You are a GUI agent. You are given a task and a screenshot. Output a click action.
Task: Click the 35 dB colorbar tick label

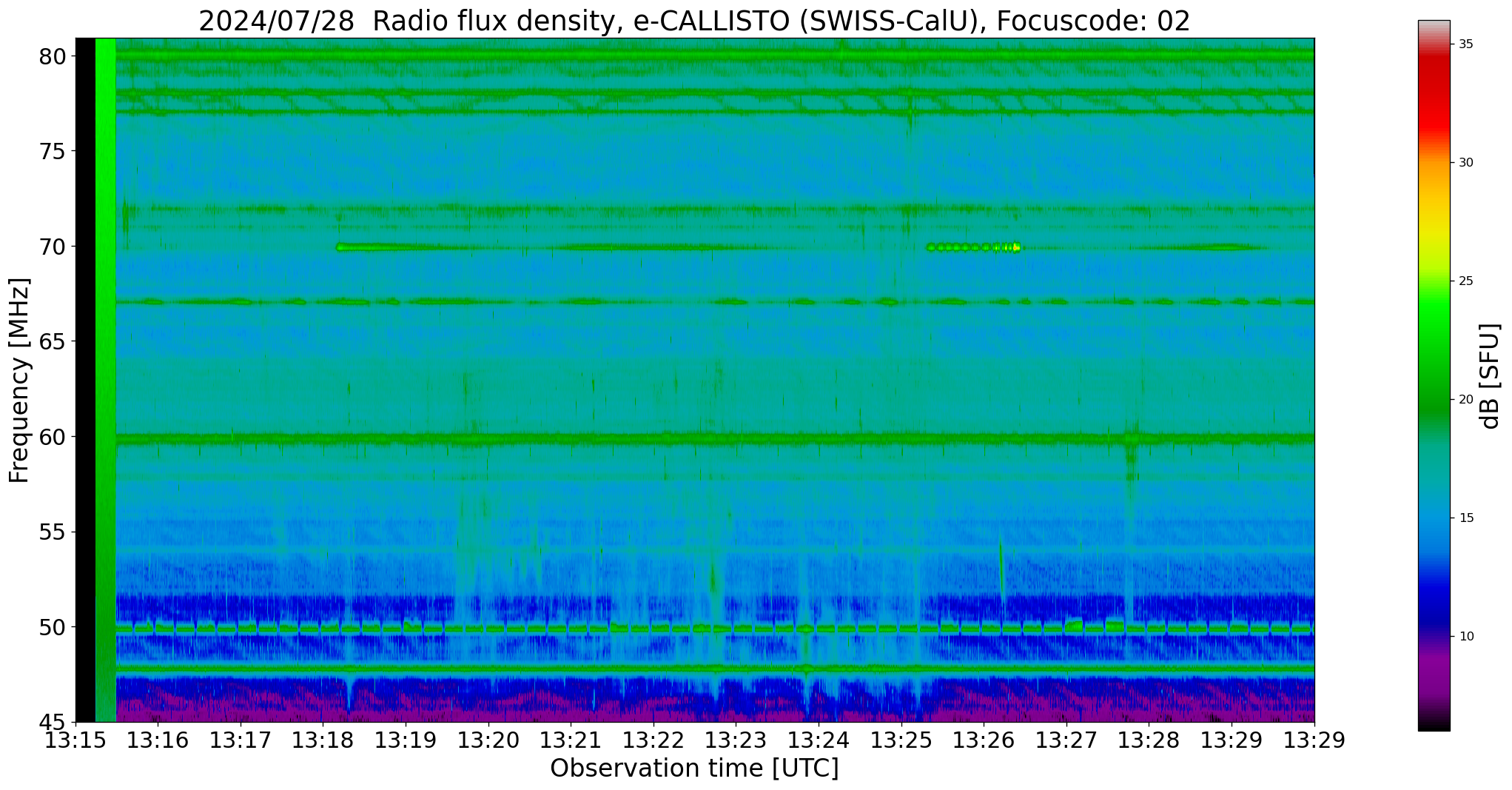(x=1466, y=44)
